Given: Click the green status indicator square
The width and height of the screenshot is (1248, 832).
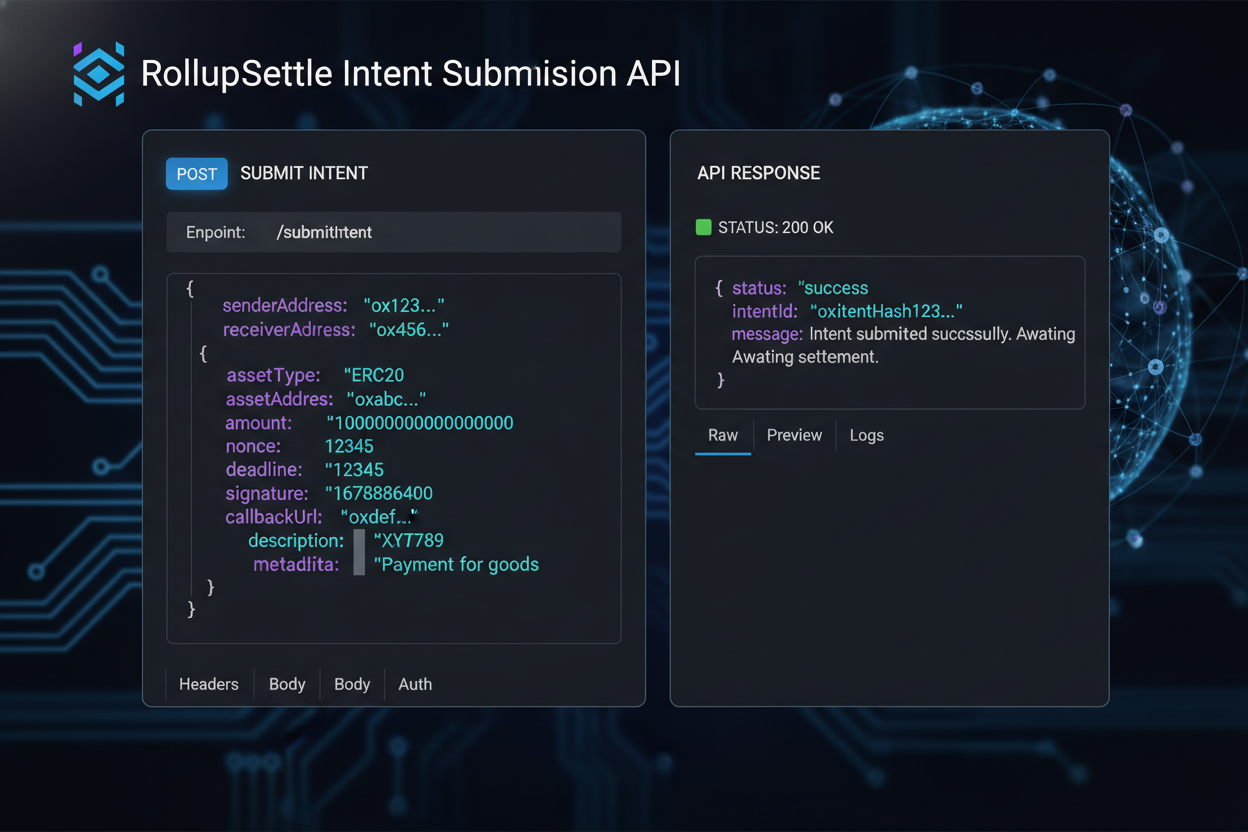Looking at the screenshot, I should (704, 227).
